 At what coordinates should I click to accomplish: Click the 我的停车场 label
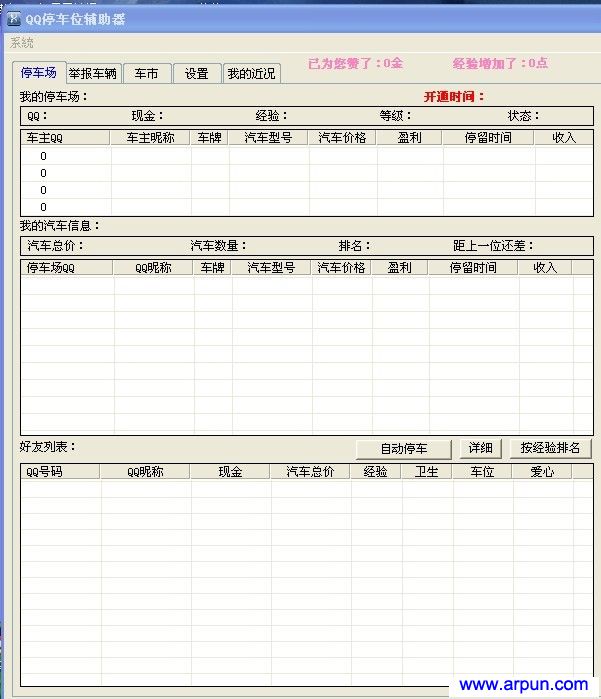(54, 97)
